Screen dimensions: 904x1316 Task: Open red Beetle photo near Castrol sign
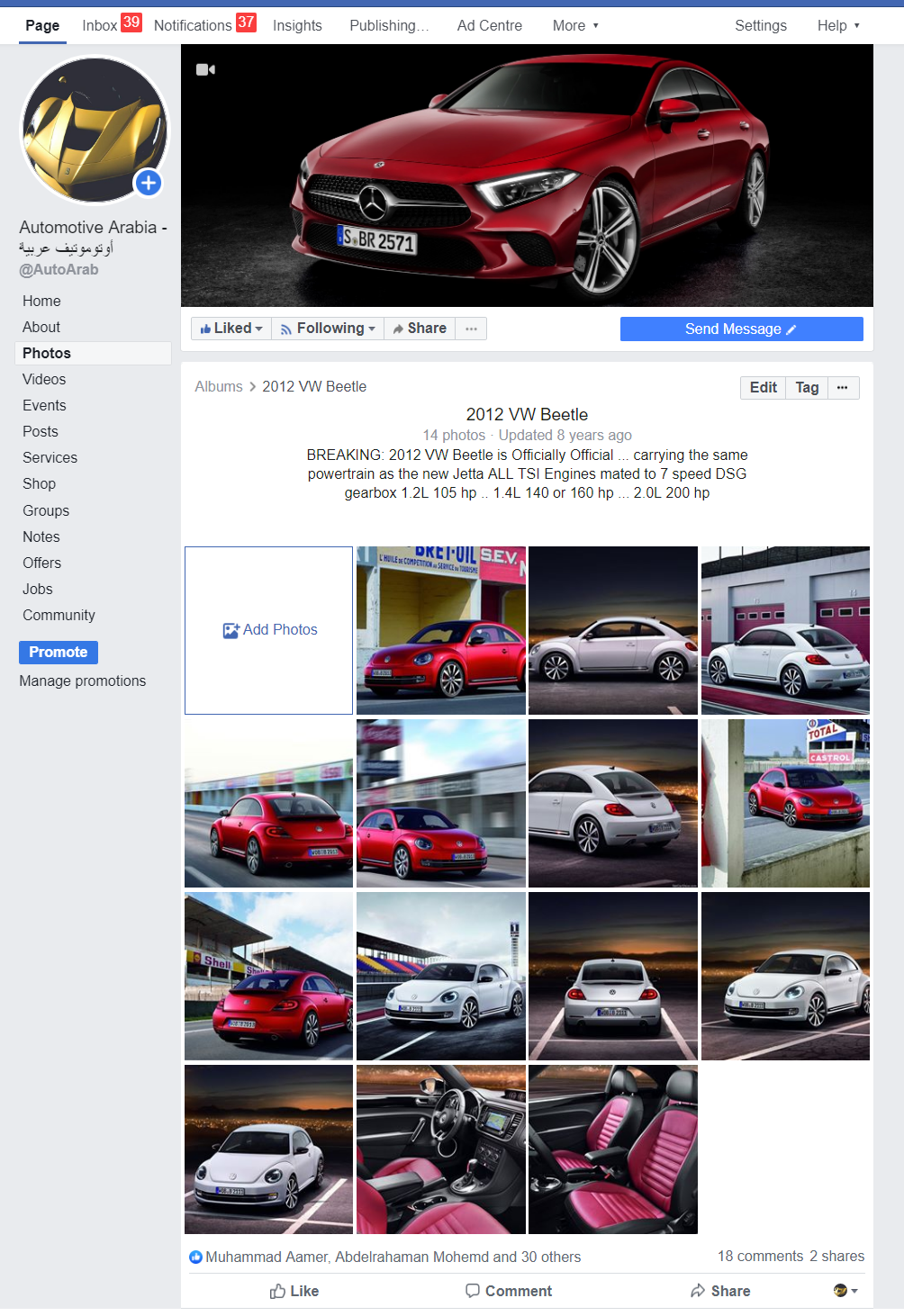point(785,803)
